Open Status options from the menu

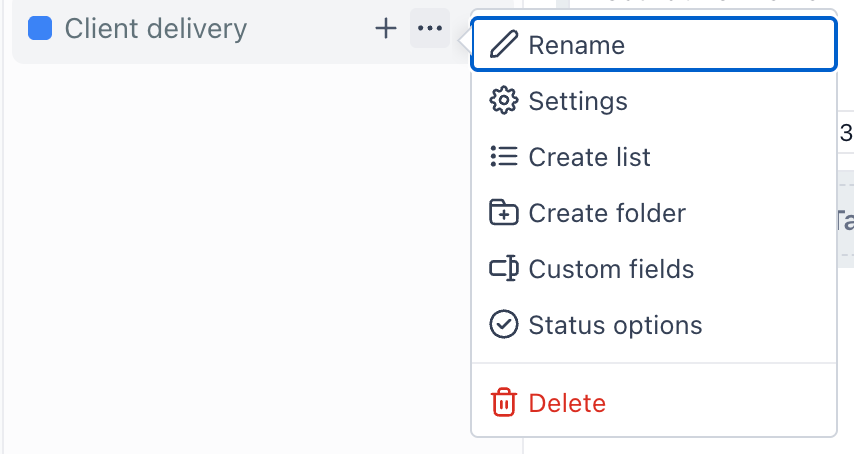654,325
